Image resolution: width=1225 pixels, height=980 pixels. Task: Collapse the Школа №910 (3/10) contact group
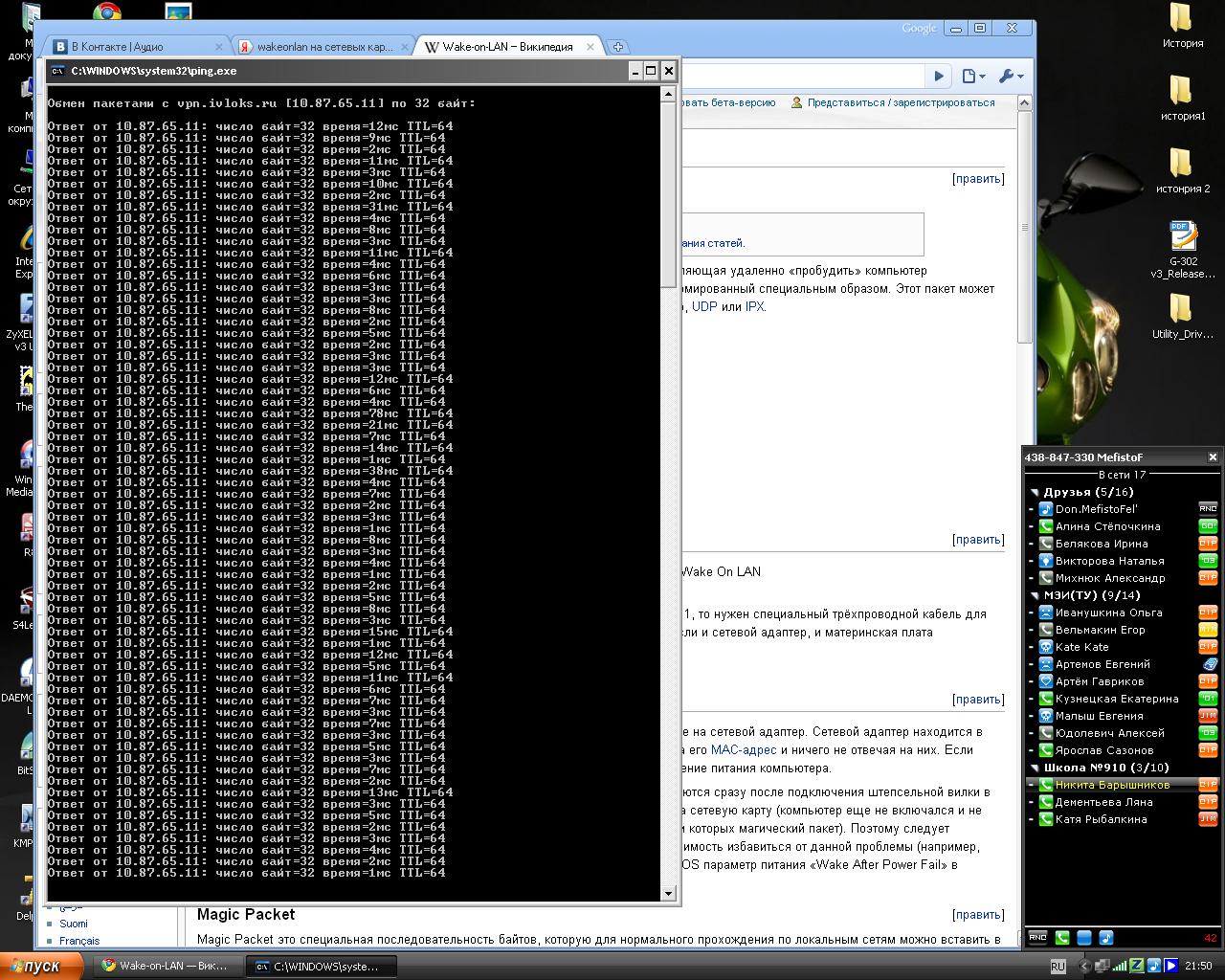[x=1034, y=768]
